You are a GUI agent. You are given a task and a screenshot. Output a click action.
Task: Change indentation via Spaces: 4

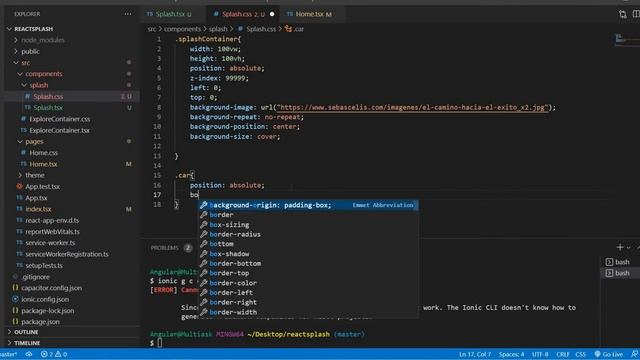click(511, 354)
